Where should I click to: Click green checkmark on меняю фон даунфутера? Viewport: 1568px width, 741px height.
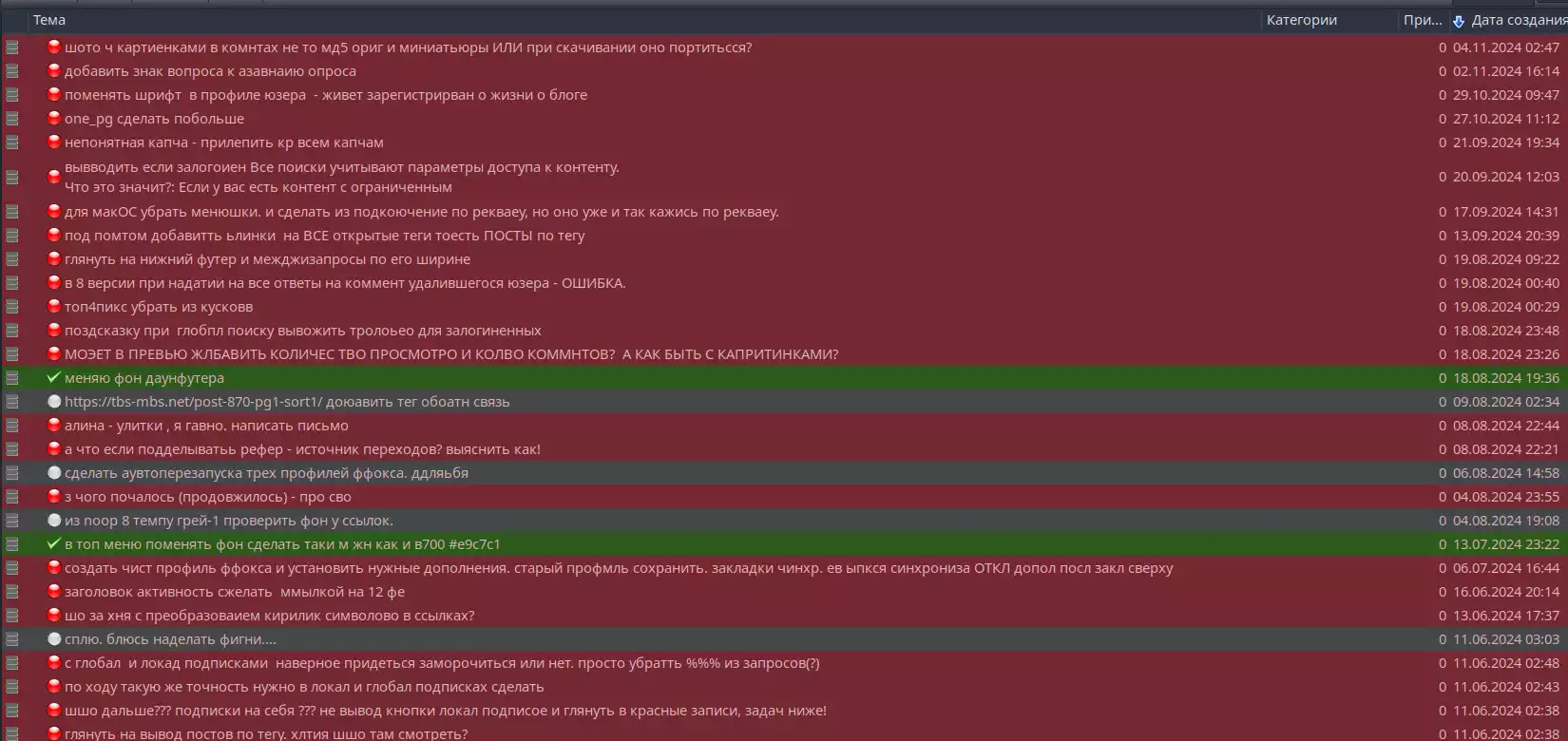(x=54, y=377)
